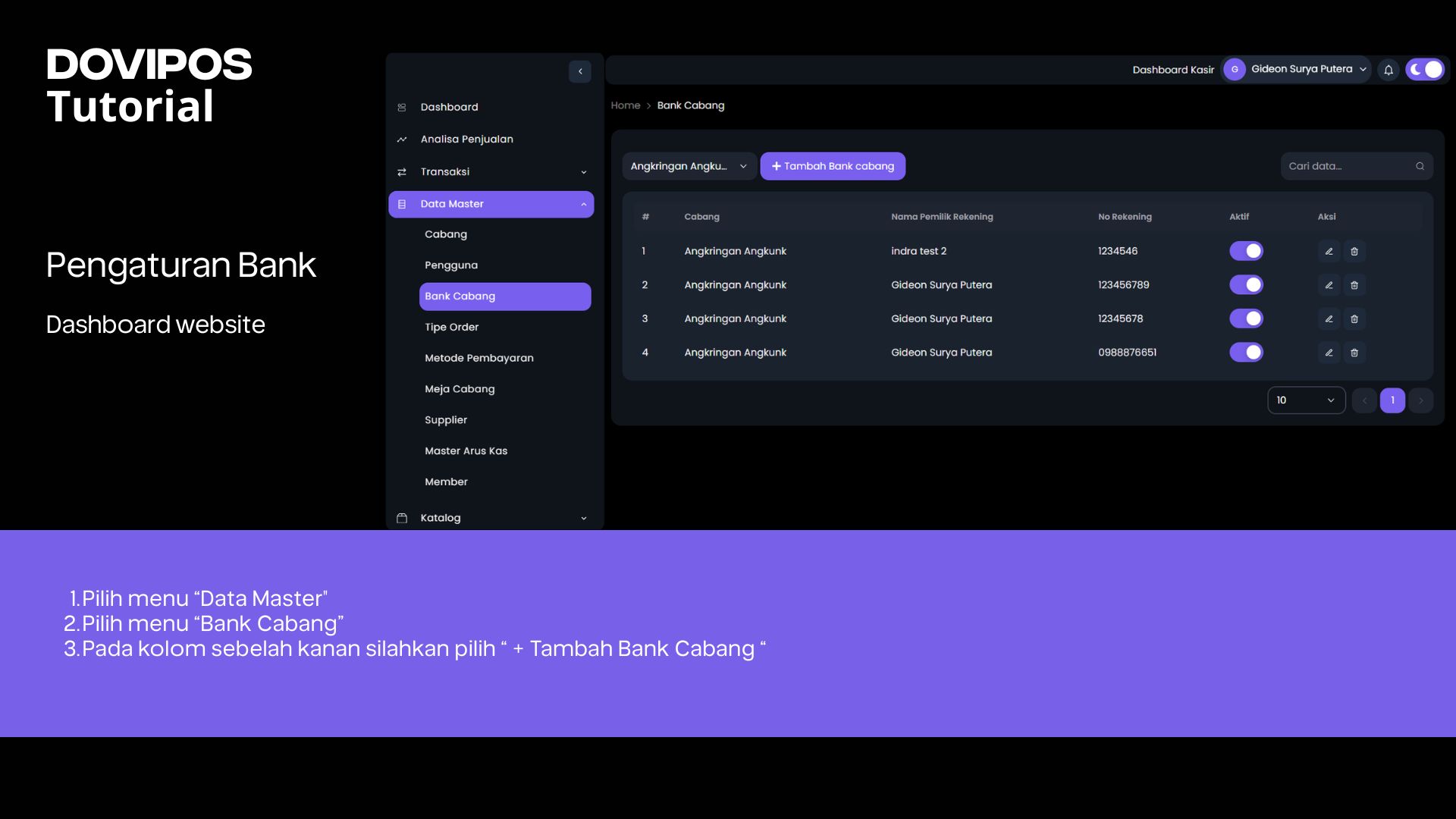Disable Aktif toggle for indra test 2
The image size is (1456, 819).
[x=1246, y=251]
